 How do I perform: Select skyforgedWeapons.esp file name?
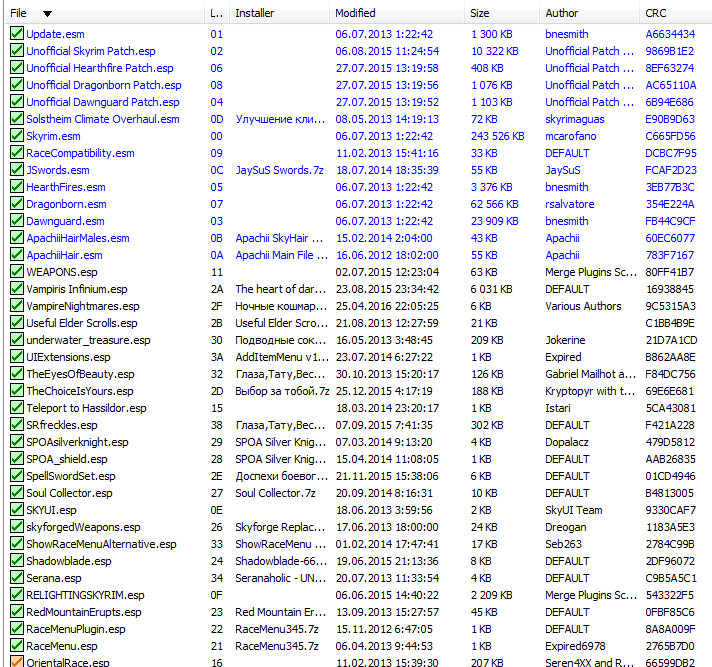(x=83, y=527)
